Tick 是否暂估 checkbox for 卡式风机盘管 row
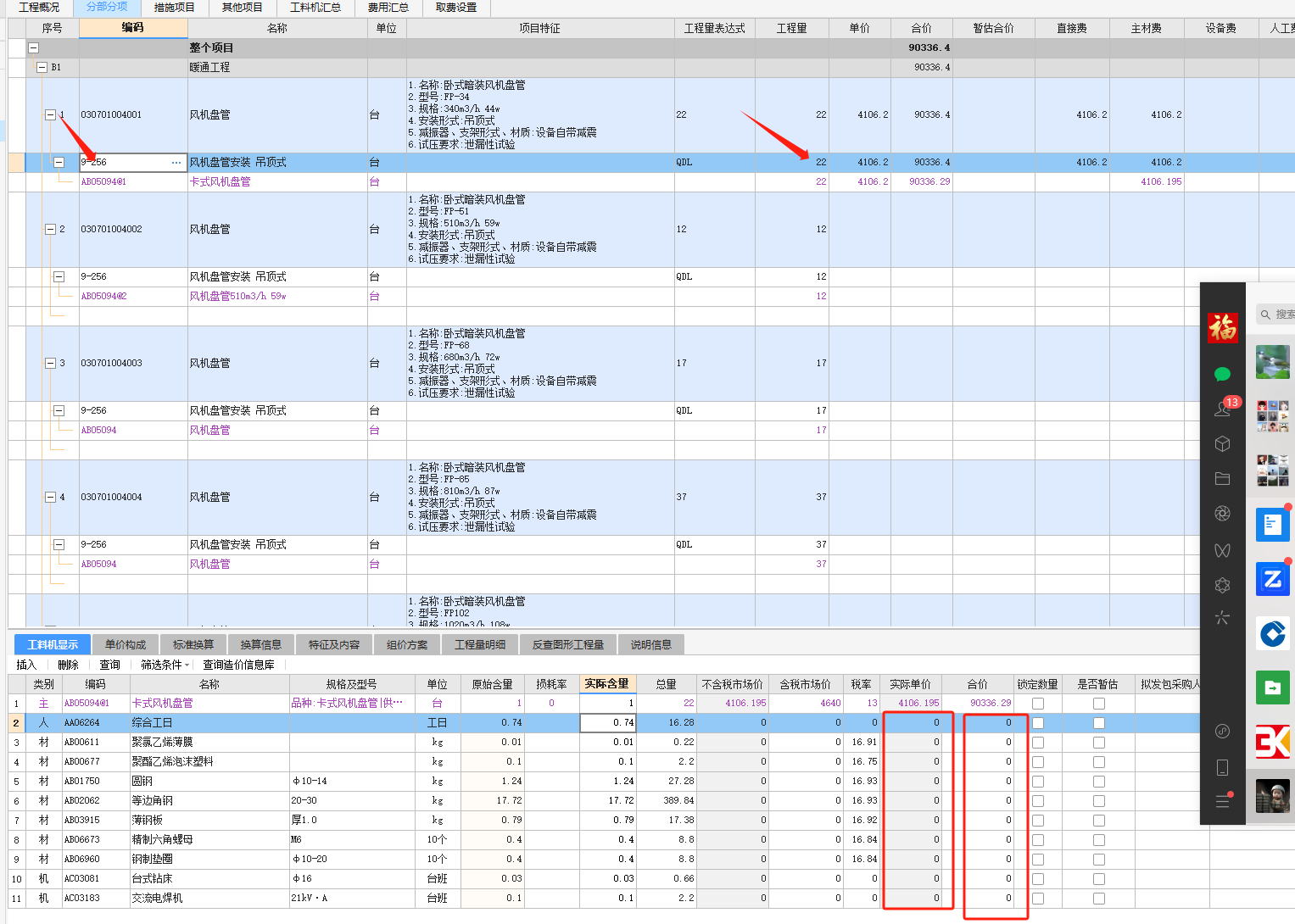 tap(1099, 704)
